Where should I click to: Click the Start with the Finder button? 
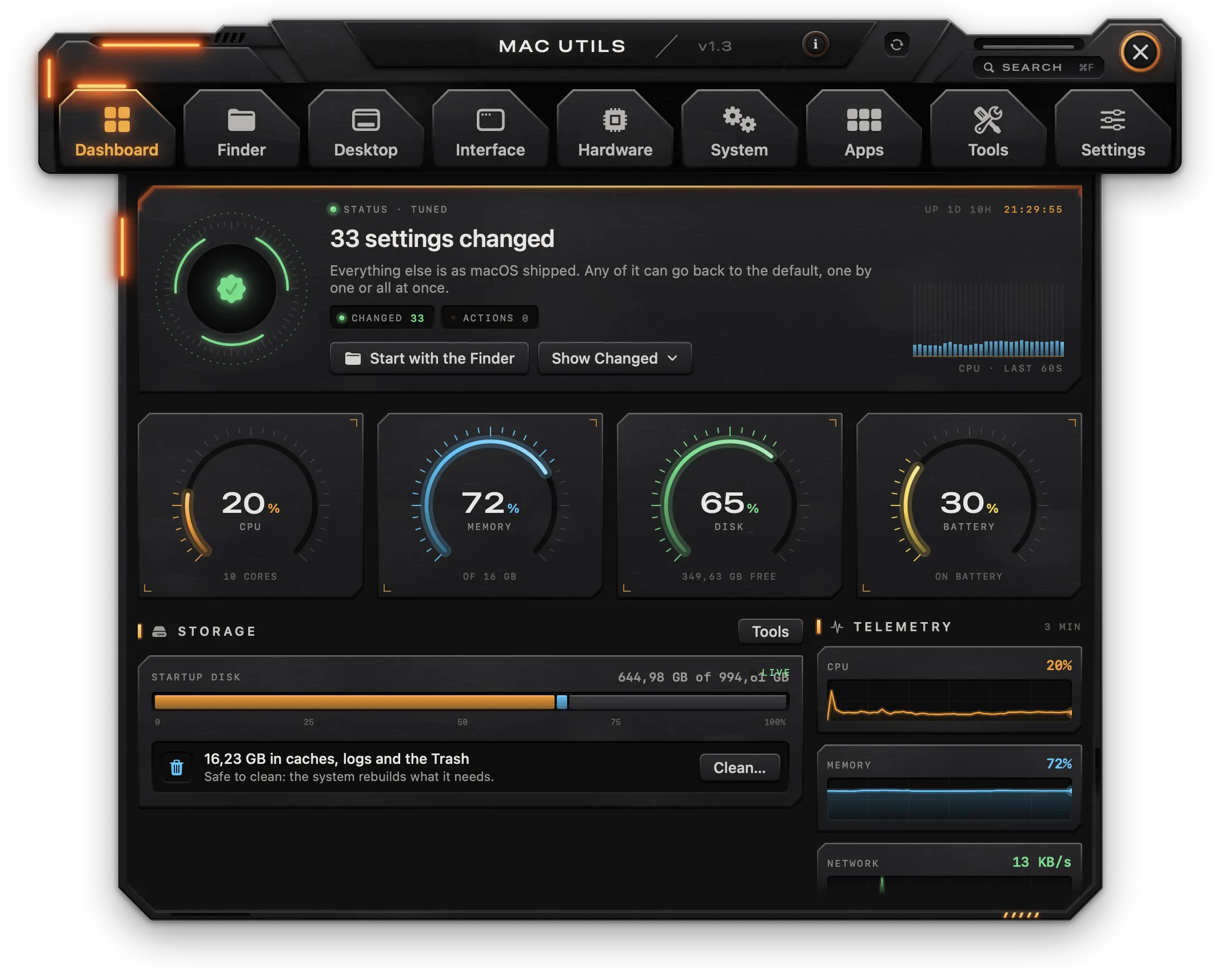point(429,358)
